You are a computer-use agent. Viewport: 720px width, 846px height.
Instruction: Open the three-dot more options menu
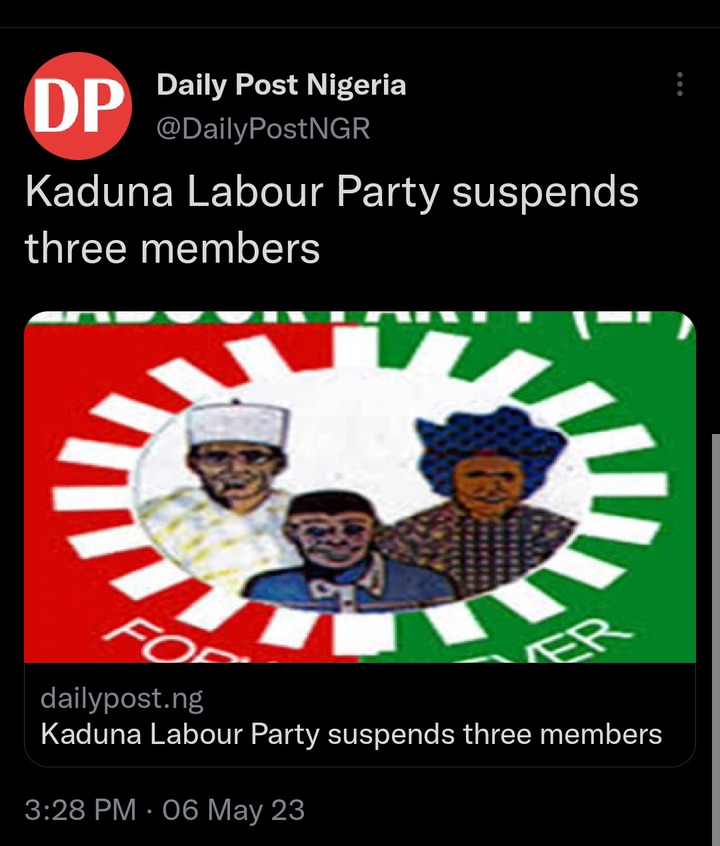680,84
